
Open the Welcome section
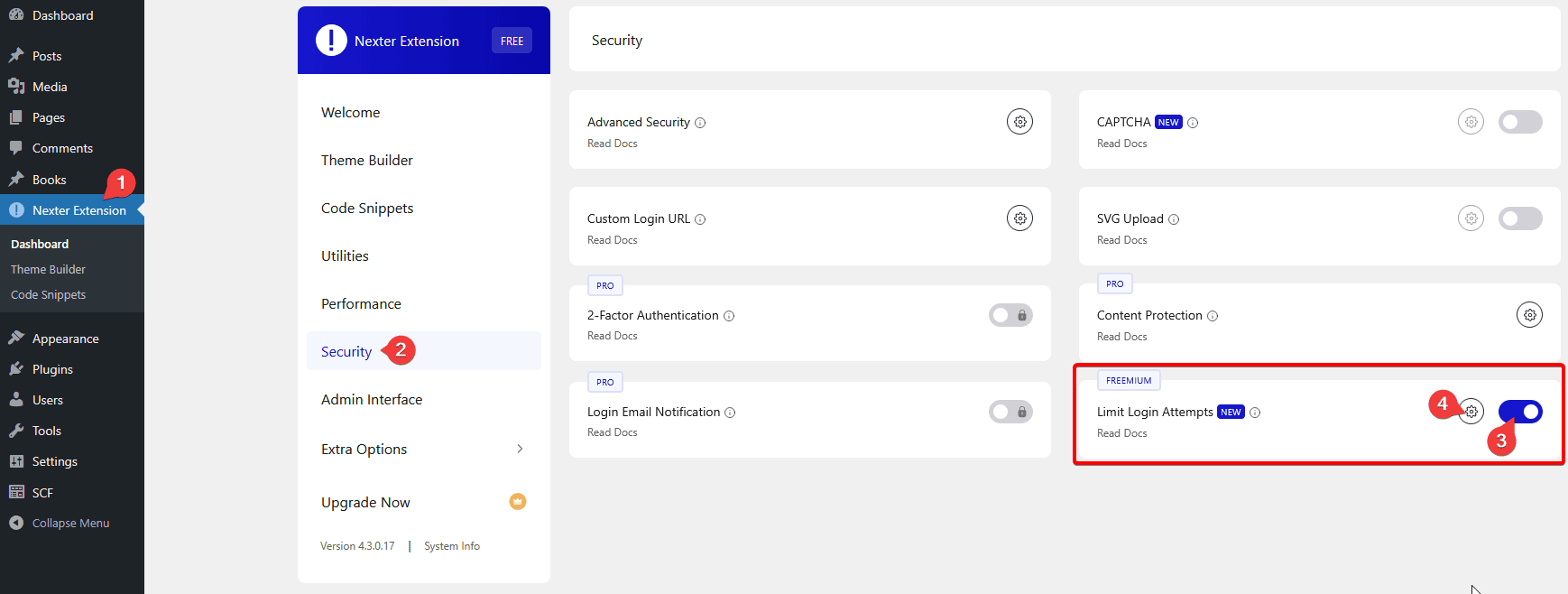pos(350,113)
